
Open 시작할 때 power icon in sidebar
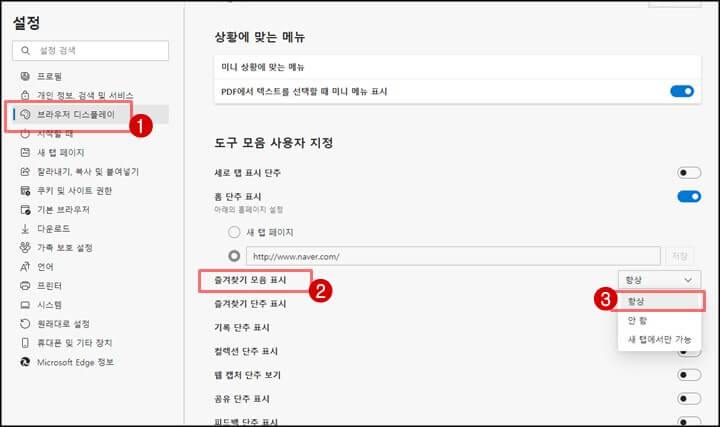[x=25, y=134]
